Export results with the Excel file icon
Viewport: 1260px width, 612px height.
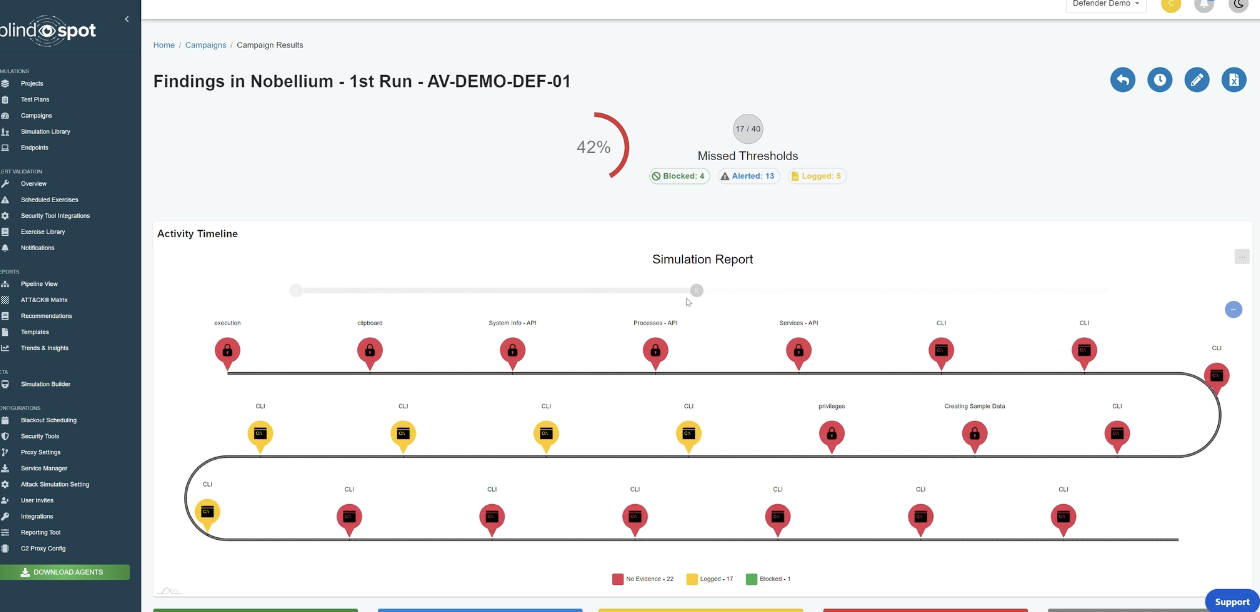pyautogui.click(x=1233, y=80)
